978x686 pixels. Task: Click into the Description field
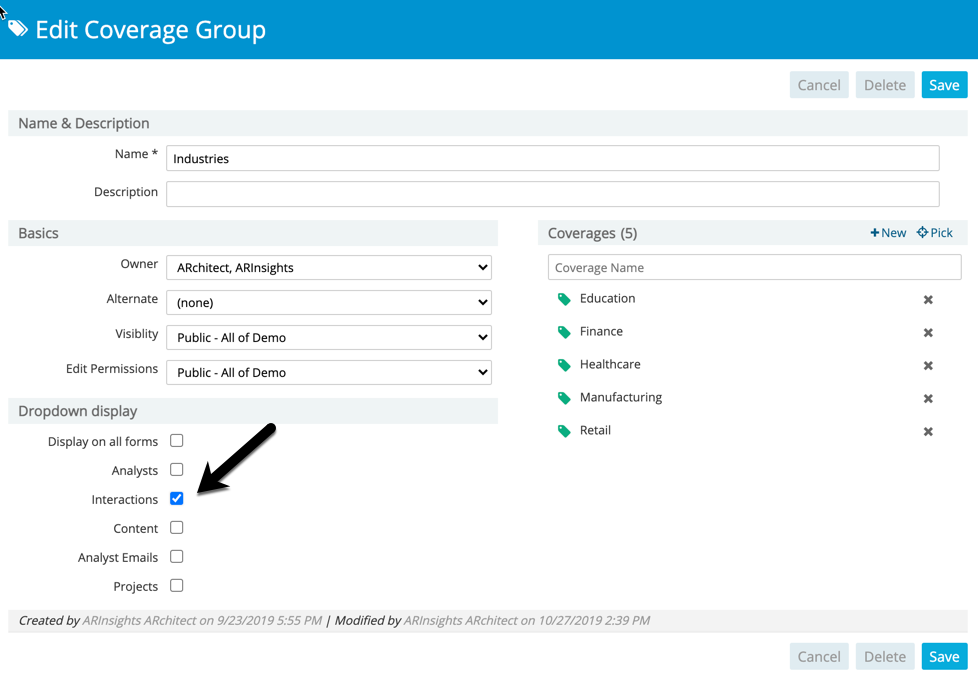pos(553,194)
